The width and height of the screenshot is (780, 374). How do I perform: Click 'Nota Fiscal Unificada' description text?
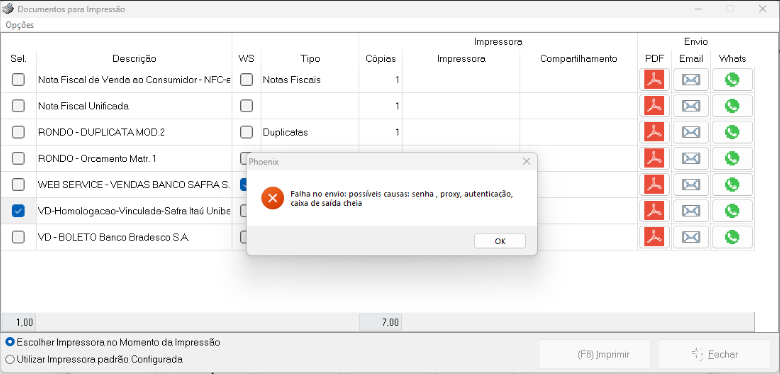[x=84, y=106]
